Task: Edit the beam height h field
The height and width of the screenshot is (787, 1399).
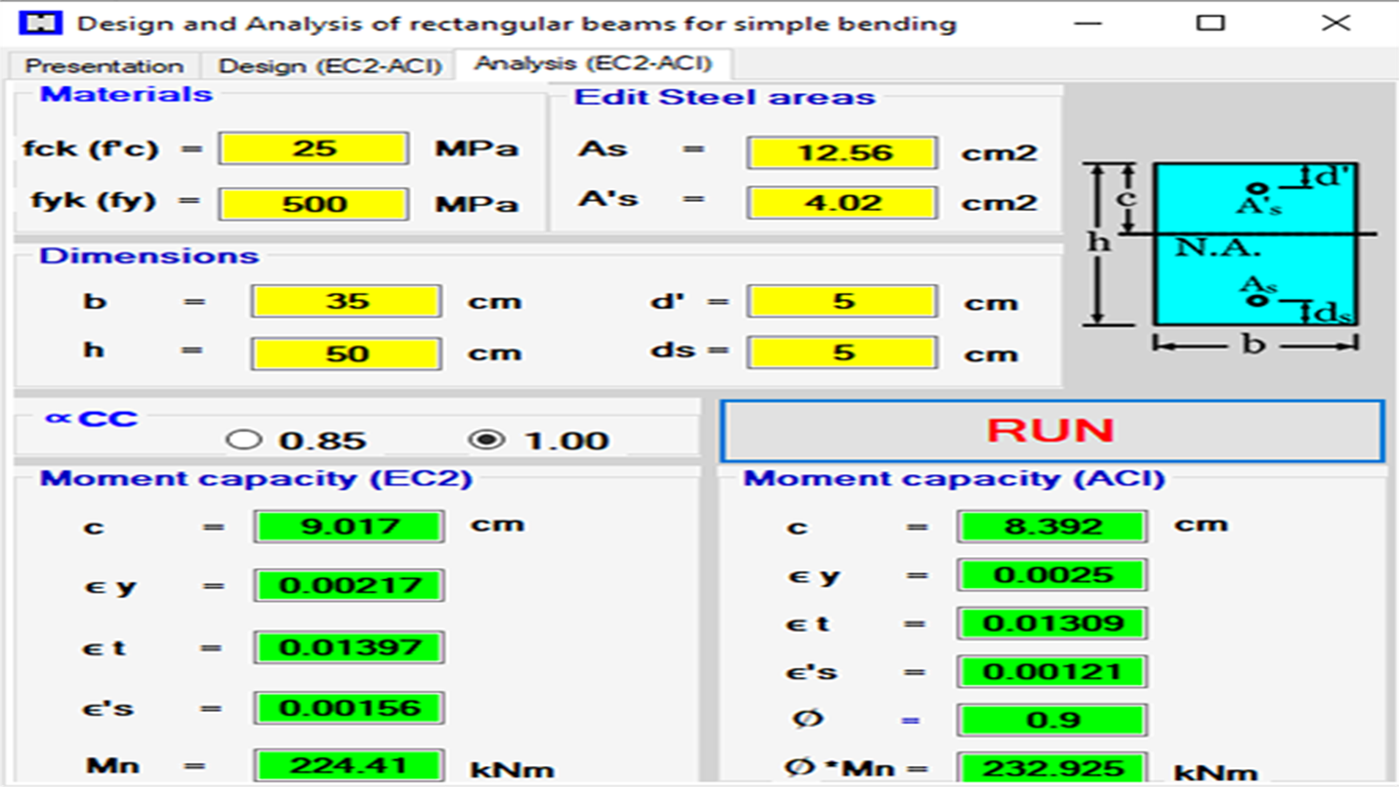Action: [x=347, y=352]
